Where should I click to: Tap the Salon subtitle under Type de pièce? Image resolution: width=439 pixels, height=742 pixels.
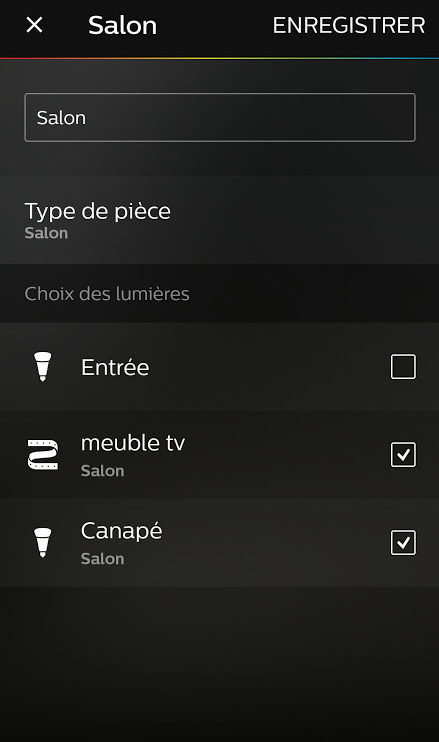point(46,233)
